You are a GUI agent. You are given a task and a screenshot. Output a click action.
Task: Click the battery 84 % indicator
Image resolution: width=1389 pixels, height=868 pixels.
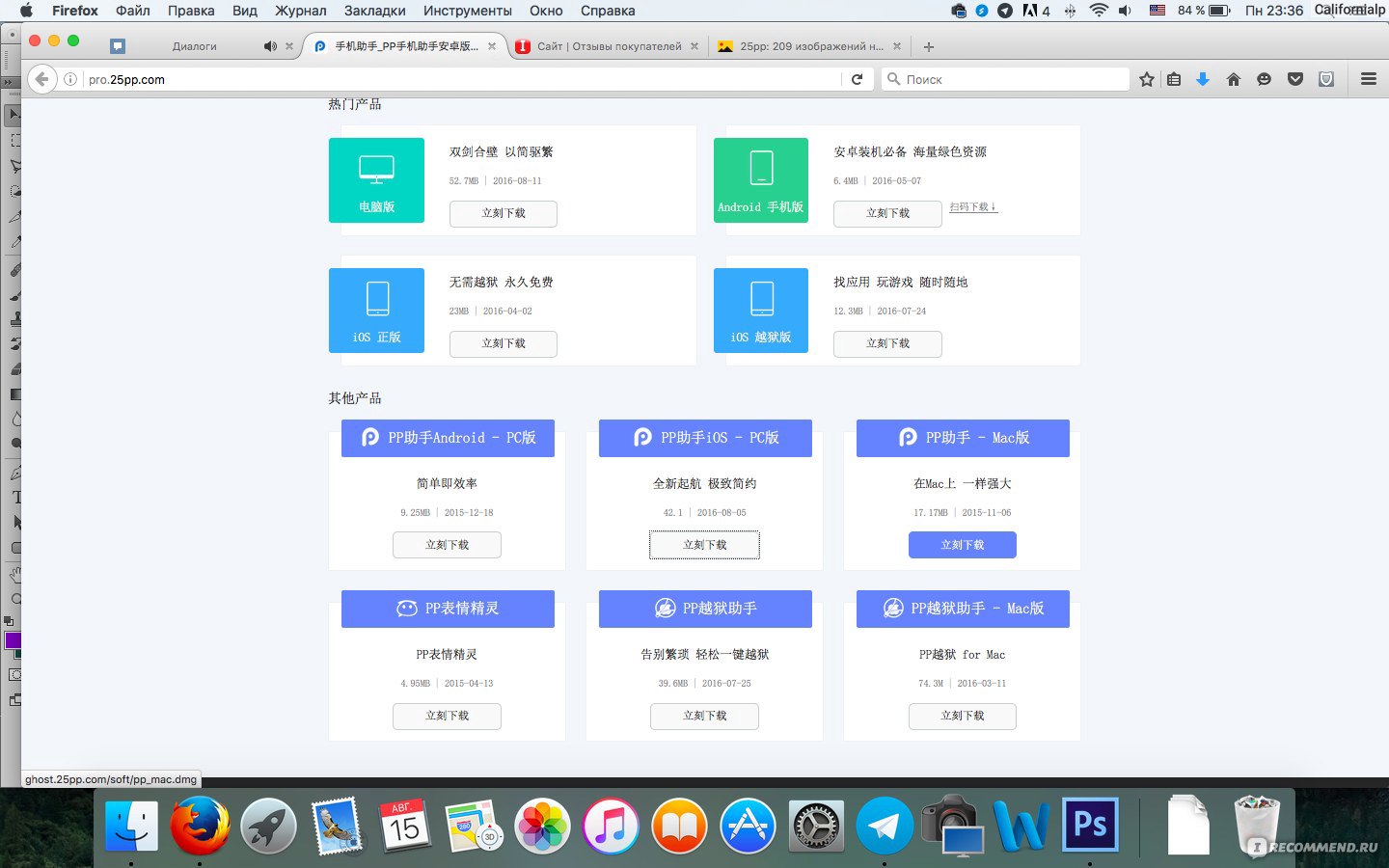point(1203,11)
